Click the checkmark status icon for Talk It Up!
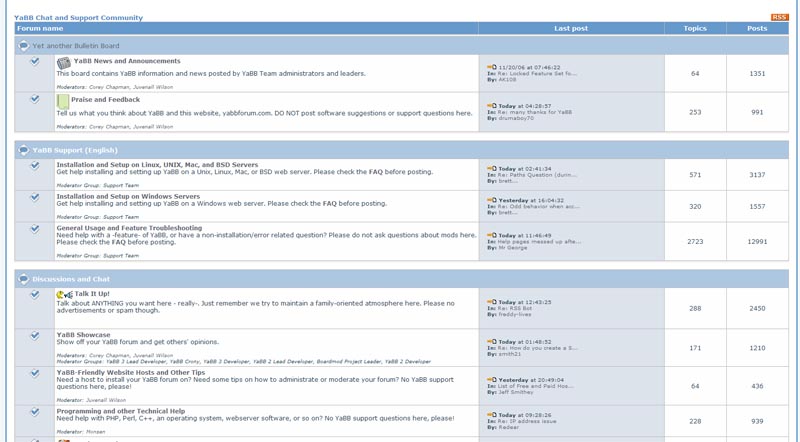 coord(35,294)
